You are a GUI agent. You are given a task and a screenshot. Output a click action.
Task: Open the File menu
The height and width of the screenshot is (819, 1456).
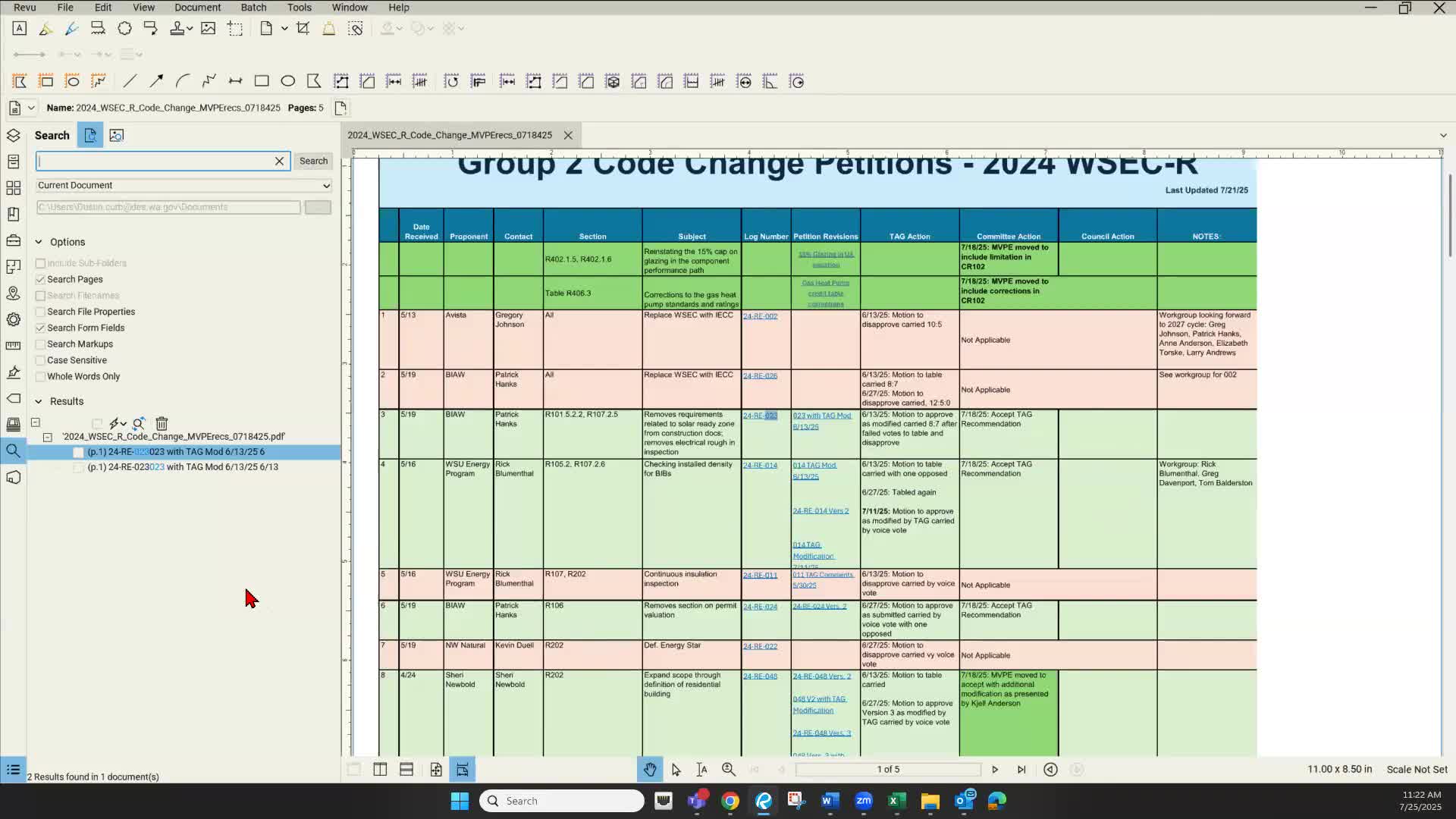[x=65, y=8]
